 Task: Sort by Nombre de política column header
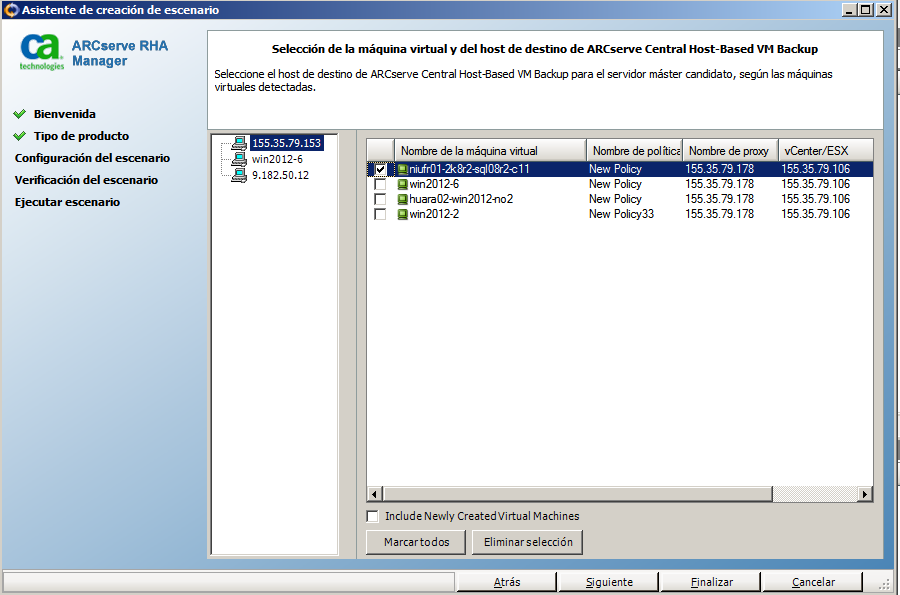click(x=634, y=150)
